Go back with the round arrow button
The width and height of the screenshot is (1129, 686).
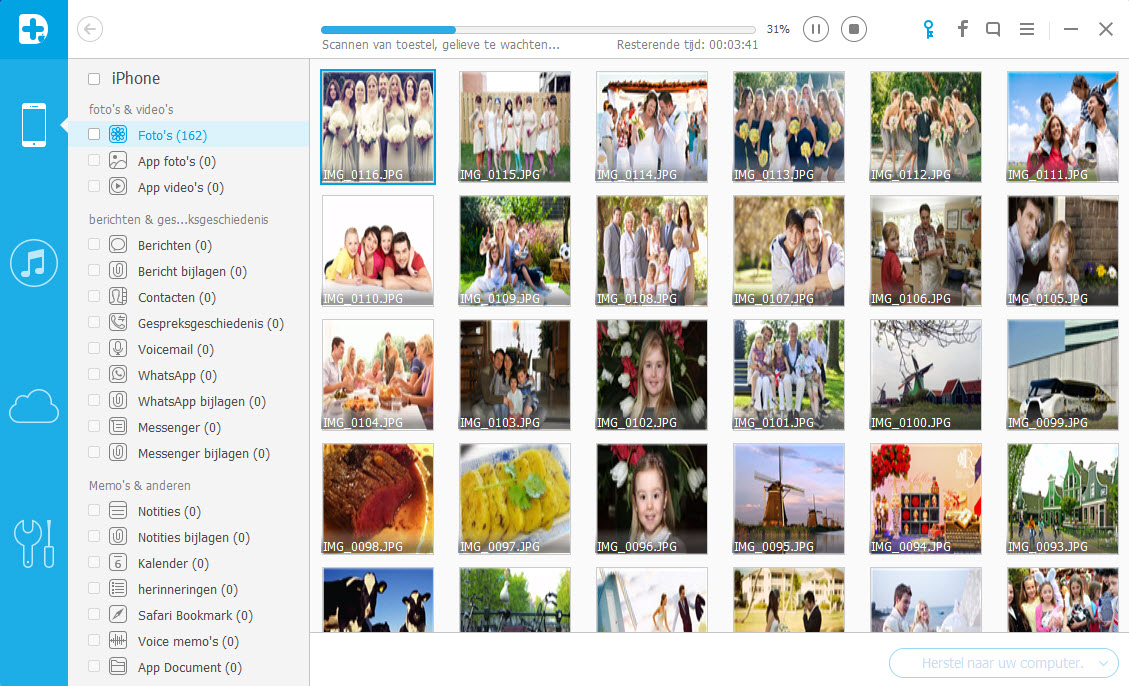(x=90, y=29)
